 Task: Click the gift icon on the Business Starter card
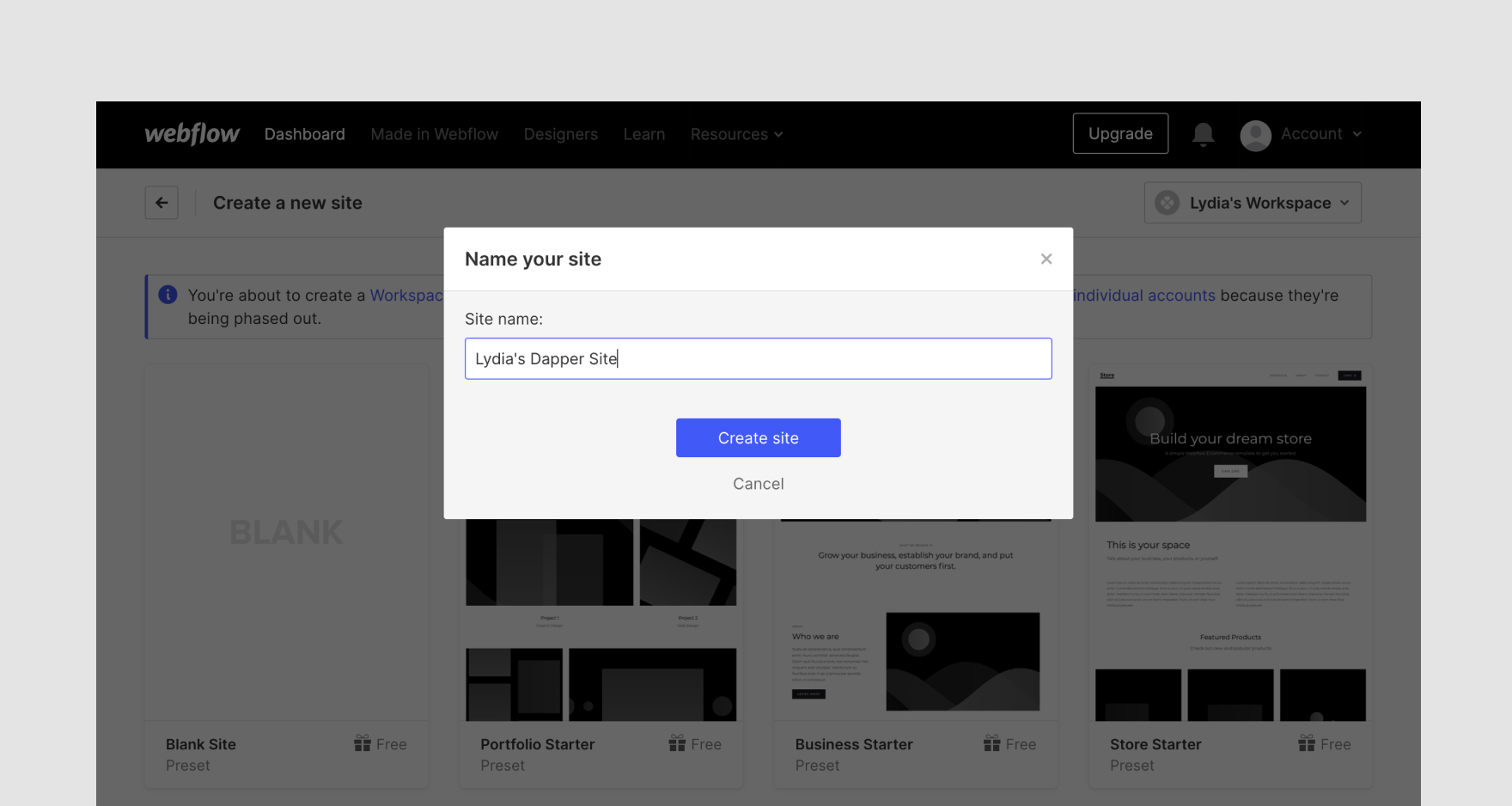point(990,743)
